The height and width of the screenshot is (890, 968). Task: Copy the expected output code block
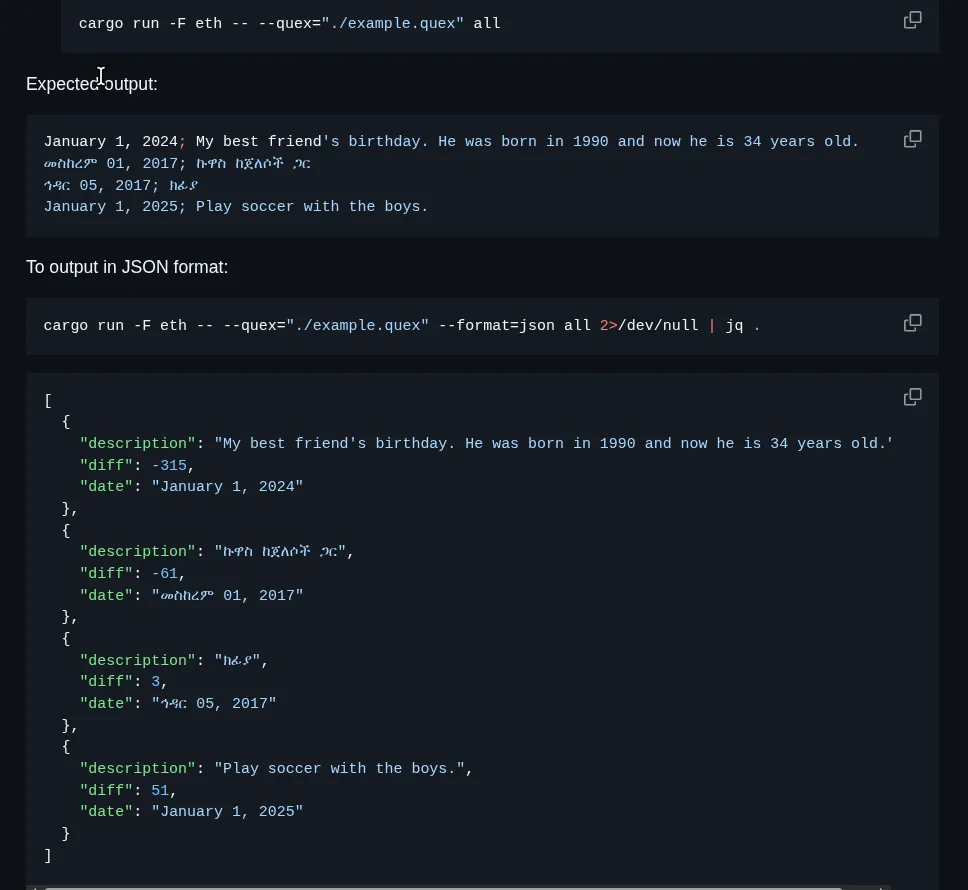point(912,139)
